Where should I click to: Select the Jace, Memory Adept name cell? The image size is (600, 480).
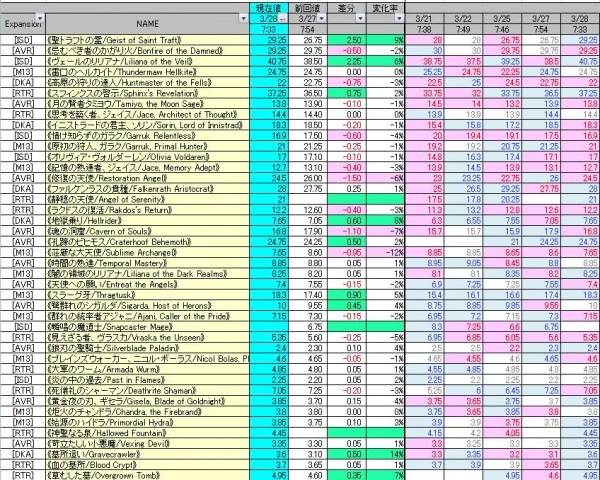[147, 168]
